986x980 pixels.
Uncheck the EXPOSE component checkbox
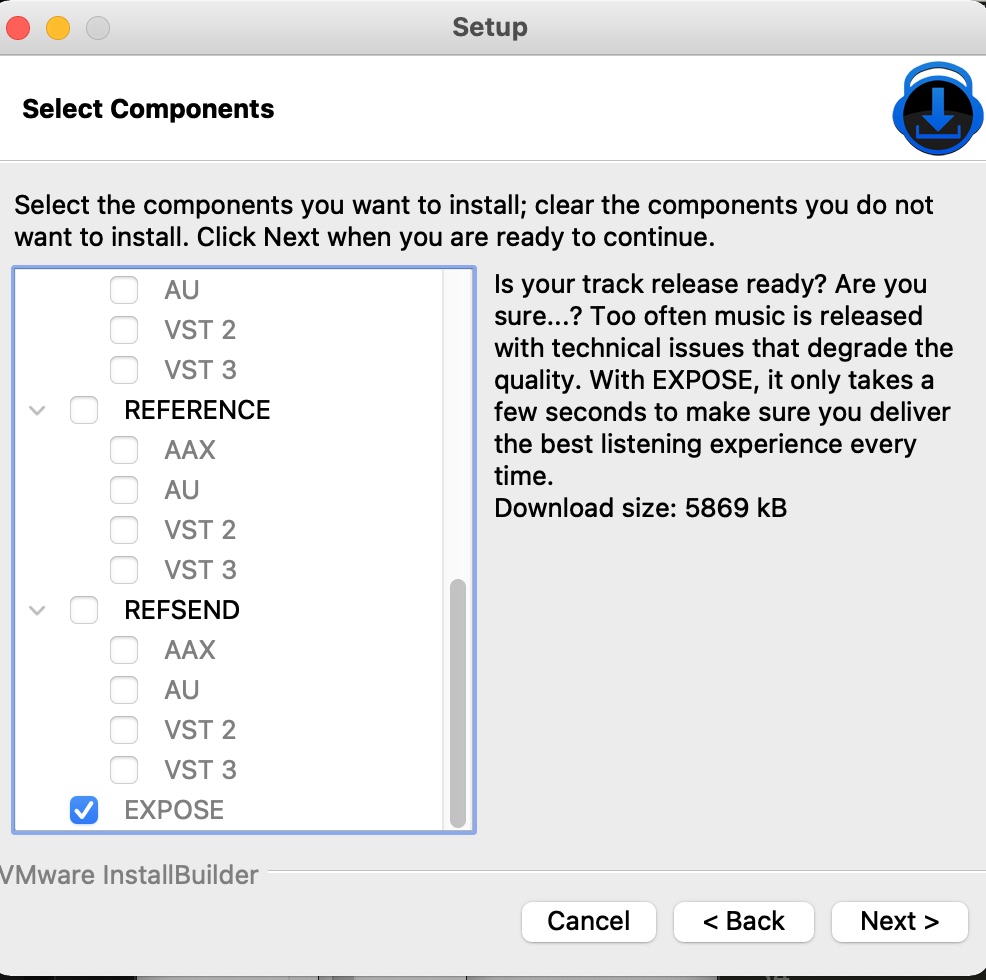pos(84,810)
